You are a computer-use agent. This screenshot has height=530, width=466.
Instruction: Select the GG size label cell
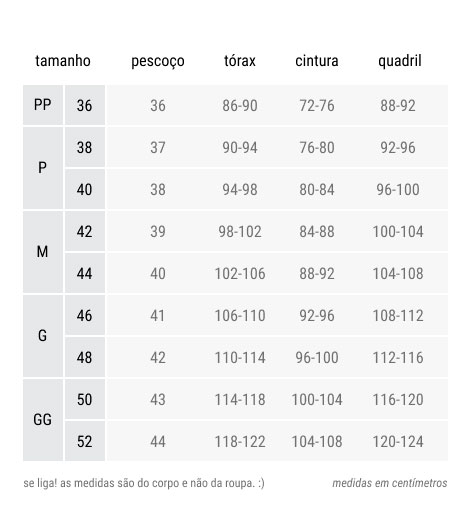[43, 420]
